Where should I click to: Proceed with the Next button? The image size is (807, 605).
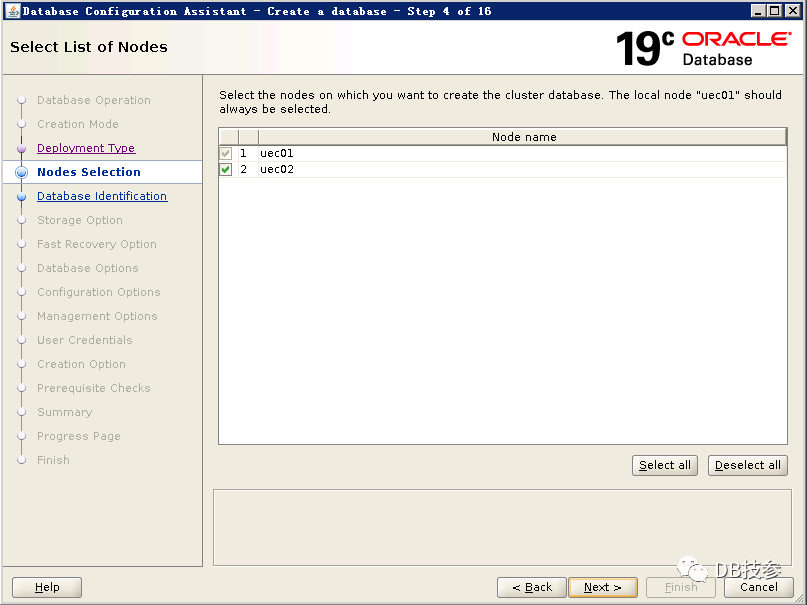click(603, 587)
